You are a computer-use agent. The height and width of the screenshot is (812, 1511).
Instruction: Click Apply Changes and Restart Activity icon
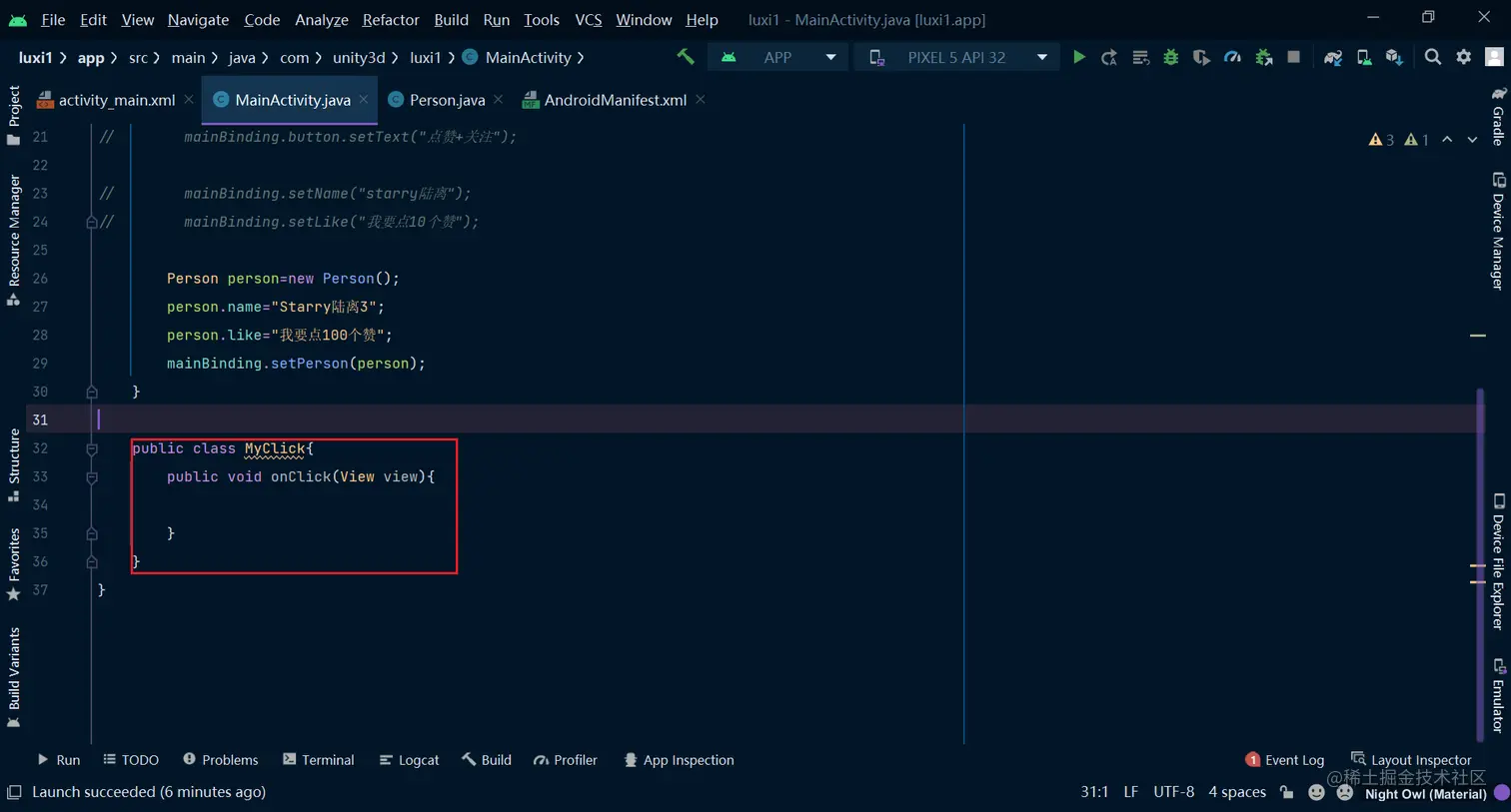click(x=1109, y=57)
